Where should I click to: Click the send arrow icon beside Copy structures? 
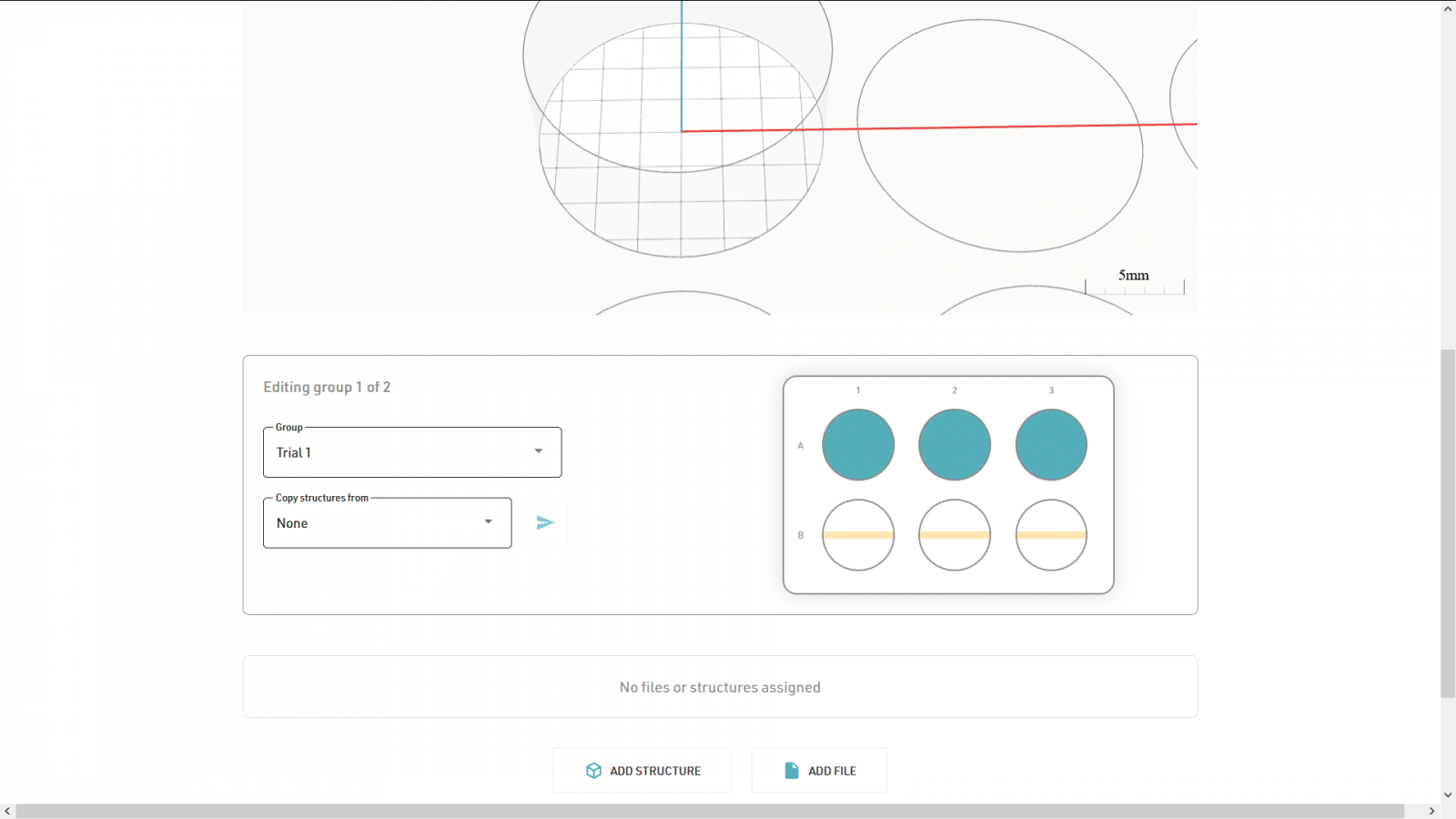[545, 522]
